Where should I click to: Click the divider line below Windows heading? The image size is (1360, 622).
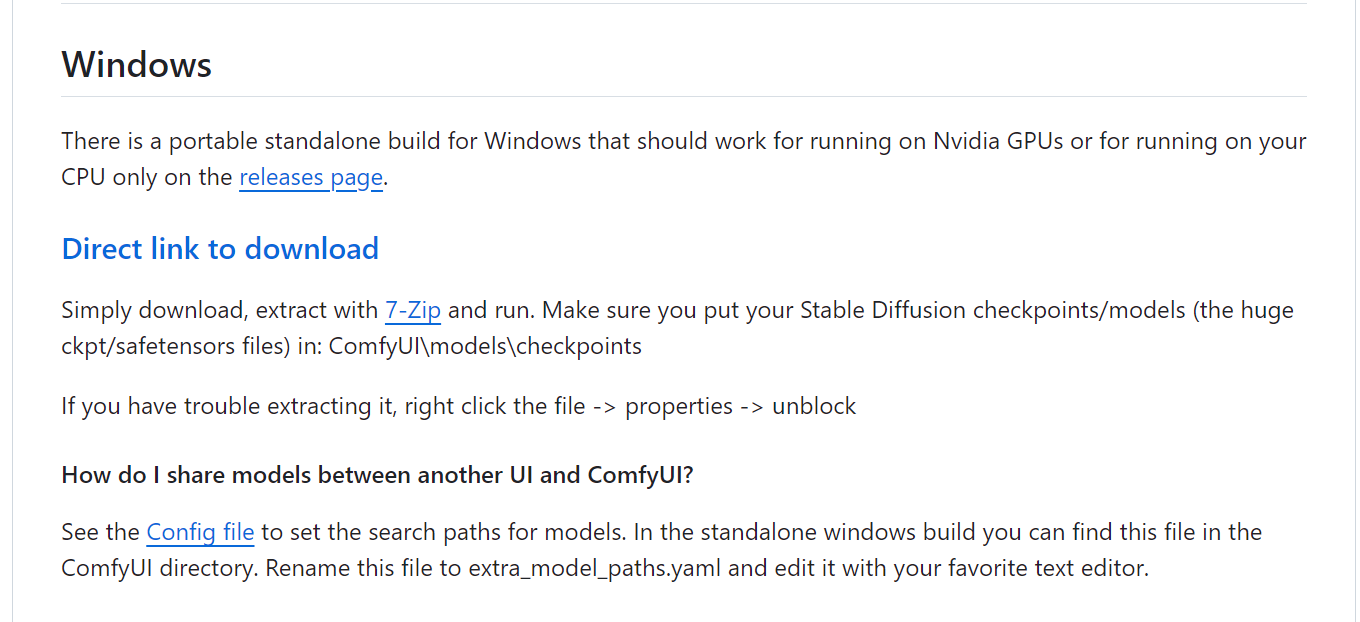pyautogui.click(x=684, y=97)
